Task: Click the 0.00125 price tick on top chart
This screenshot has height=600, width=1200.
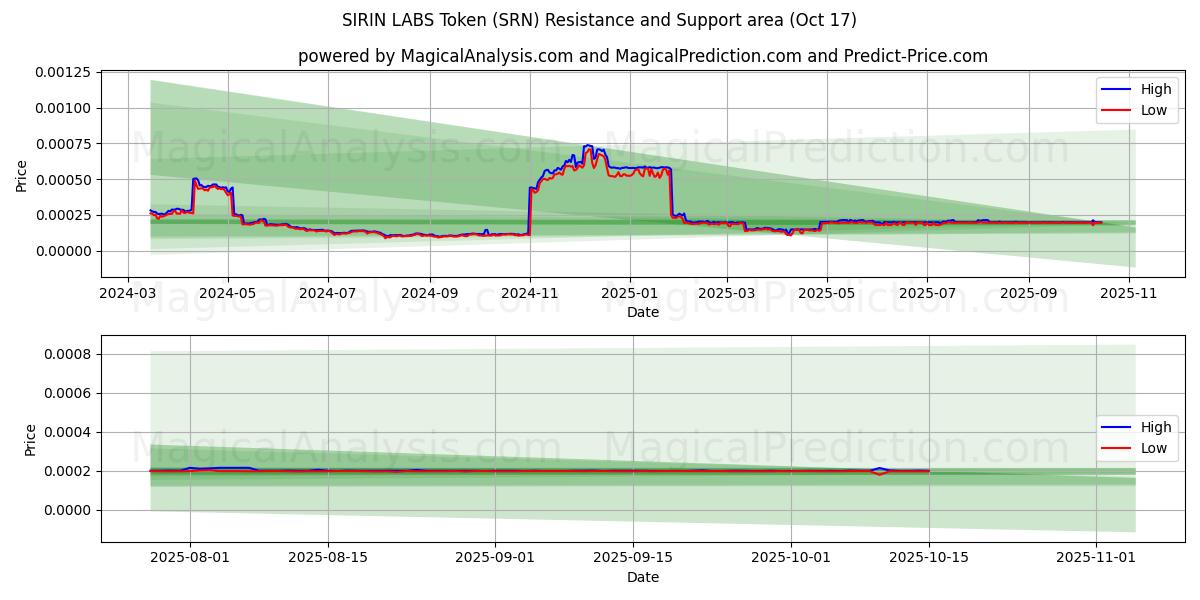Action: [x=65, y=72]
